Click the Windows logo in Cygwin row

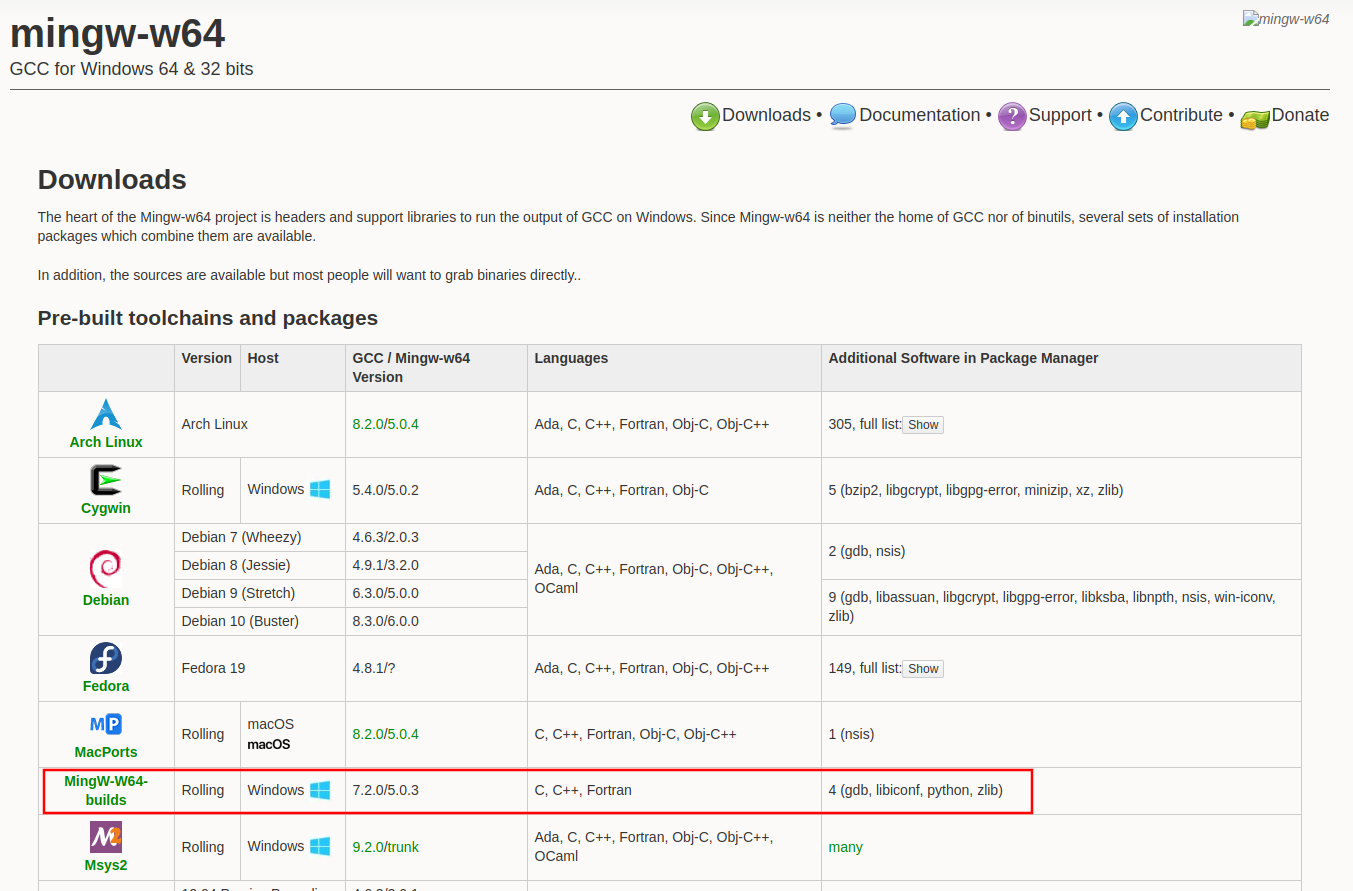320,490
